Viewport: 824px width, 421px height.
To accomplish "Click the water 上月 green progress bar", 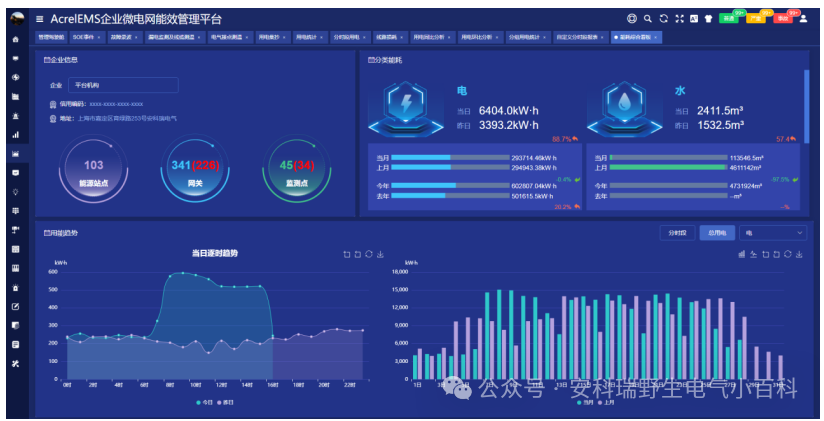I will click(668, 168).
